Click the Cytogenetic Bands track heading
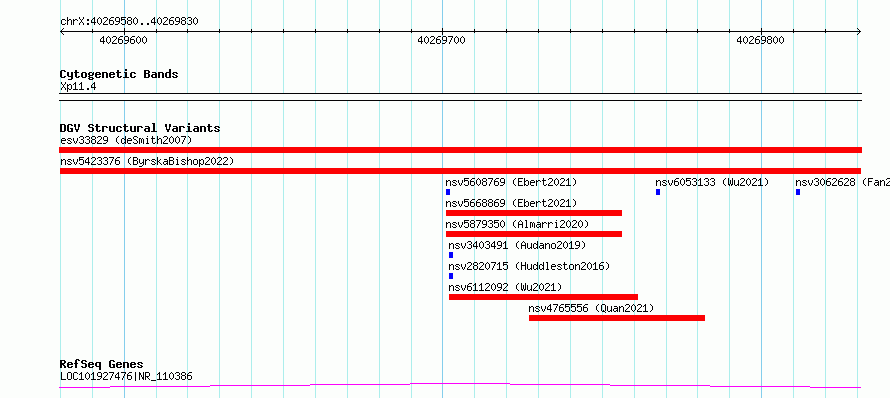Image resolution: width=890 pixels, height=398 pixels. (x=119, y=74)
